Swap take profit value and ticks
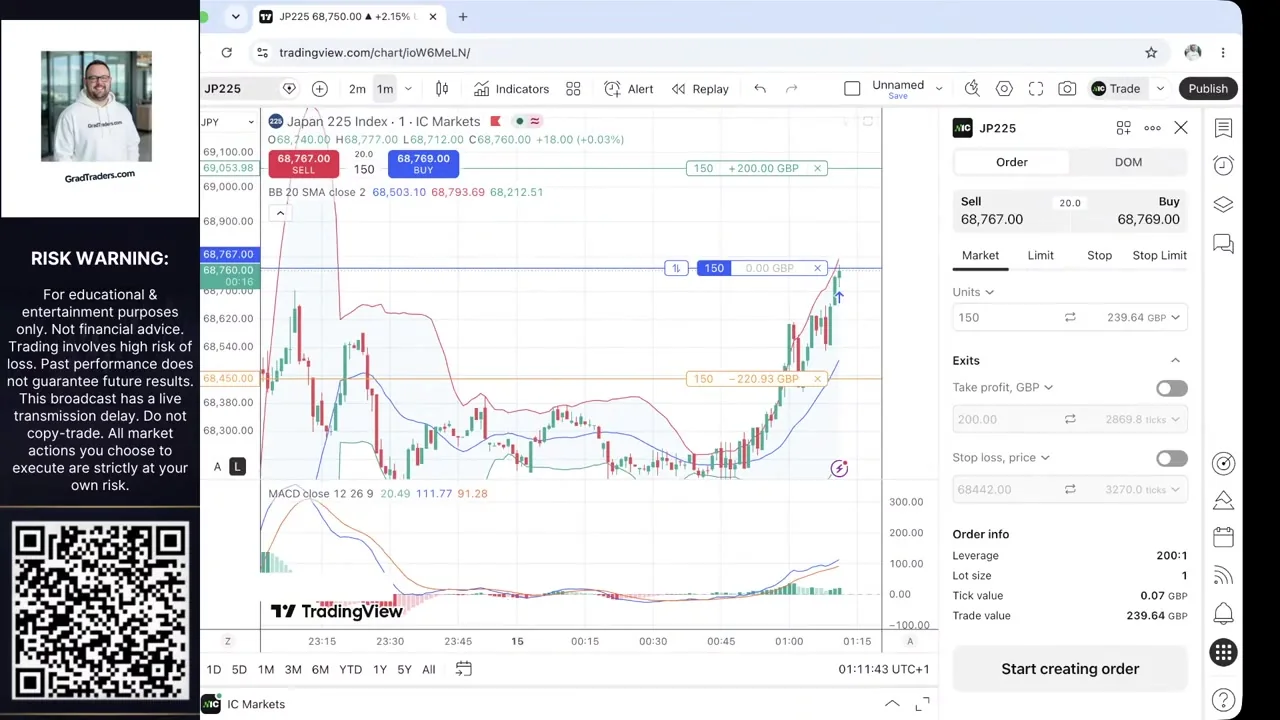Viewport: 1280px width, 720px height. 1070,419
